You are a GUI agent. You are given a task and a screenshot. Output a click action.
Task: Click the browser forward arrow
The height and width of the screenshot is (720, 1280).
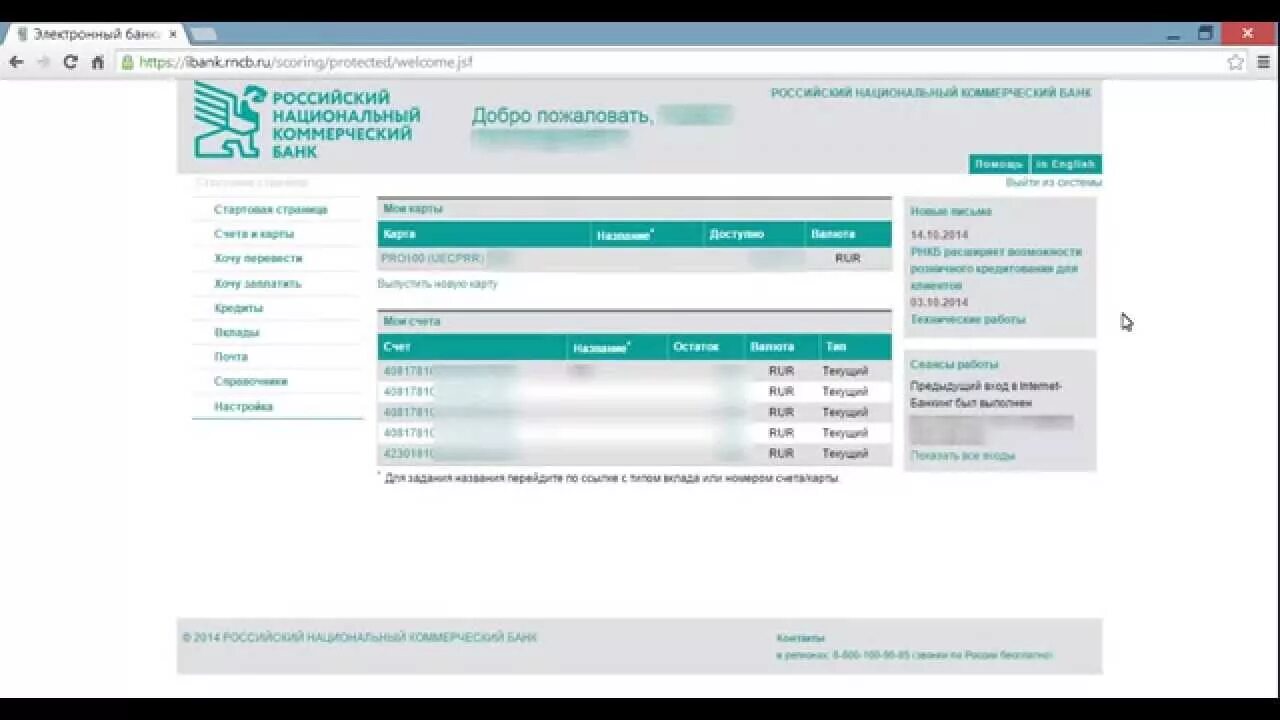pyautogui.click(x=43, y=62)
